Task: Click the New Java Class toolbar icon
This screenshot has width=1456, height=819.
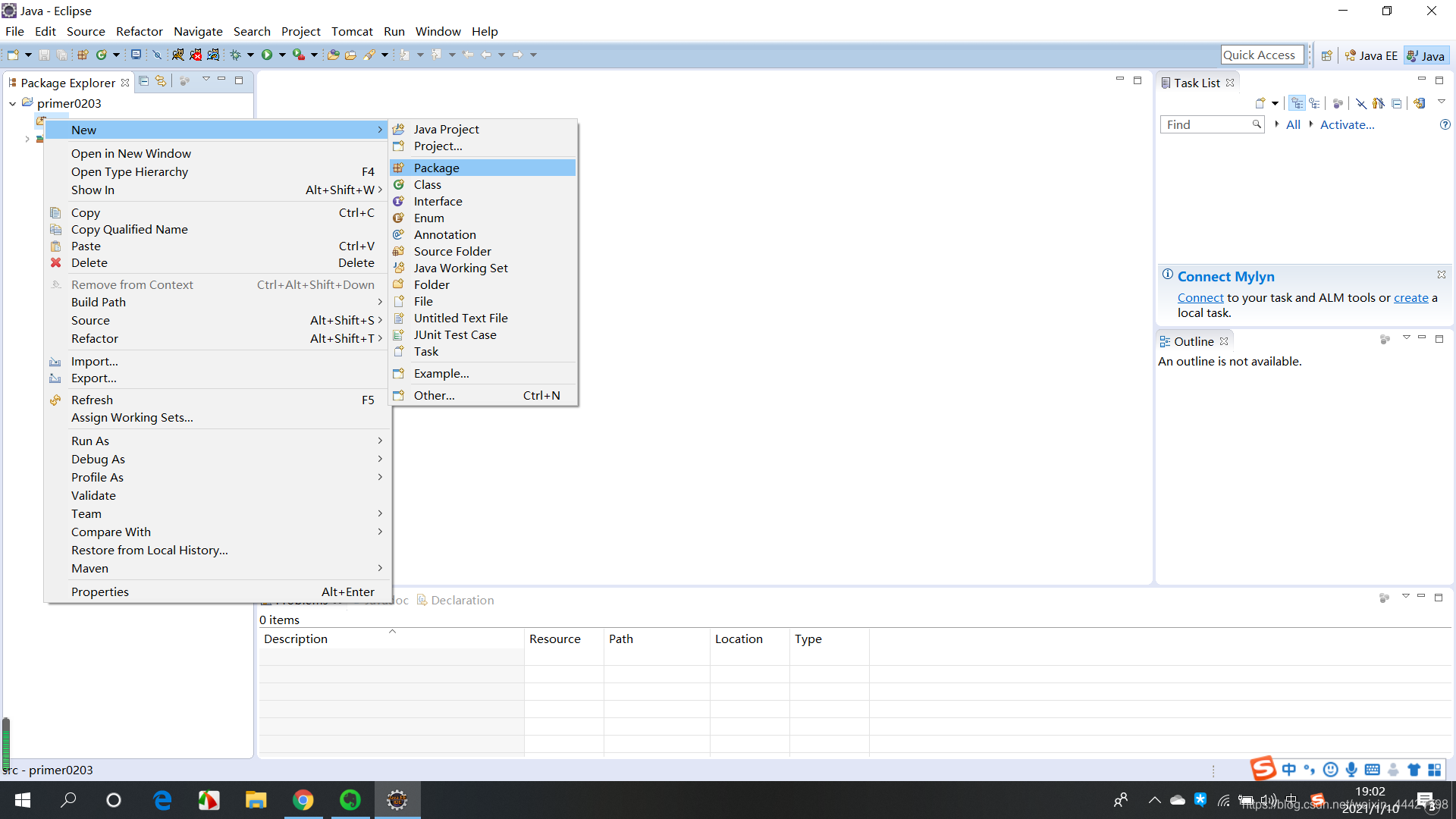Action: click(101, 55)
